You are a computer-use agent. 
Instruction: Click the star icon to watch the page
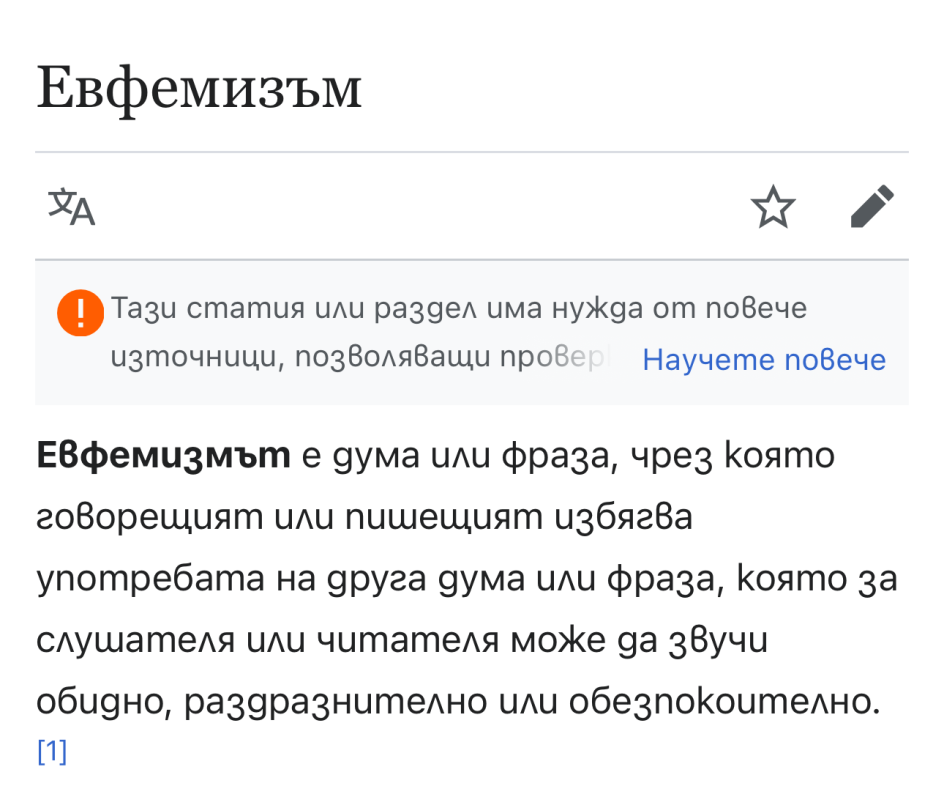pos(773,208)
